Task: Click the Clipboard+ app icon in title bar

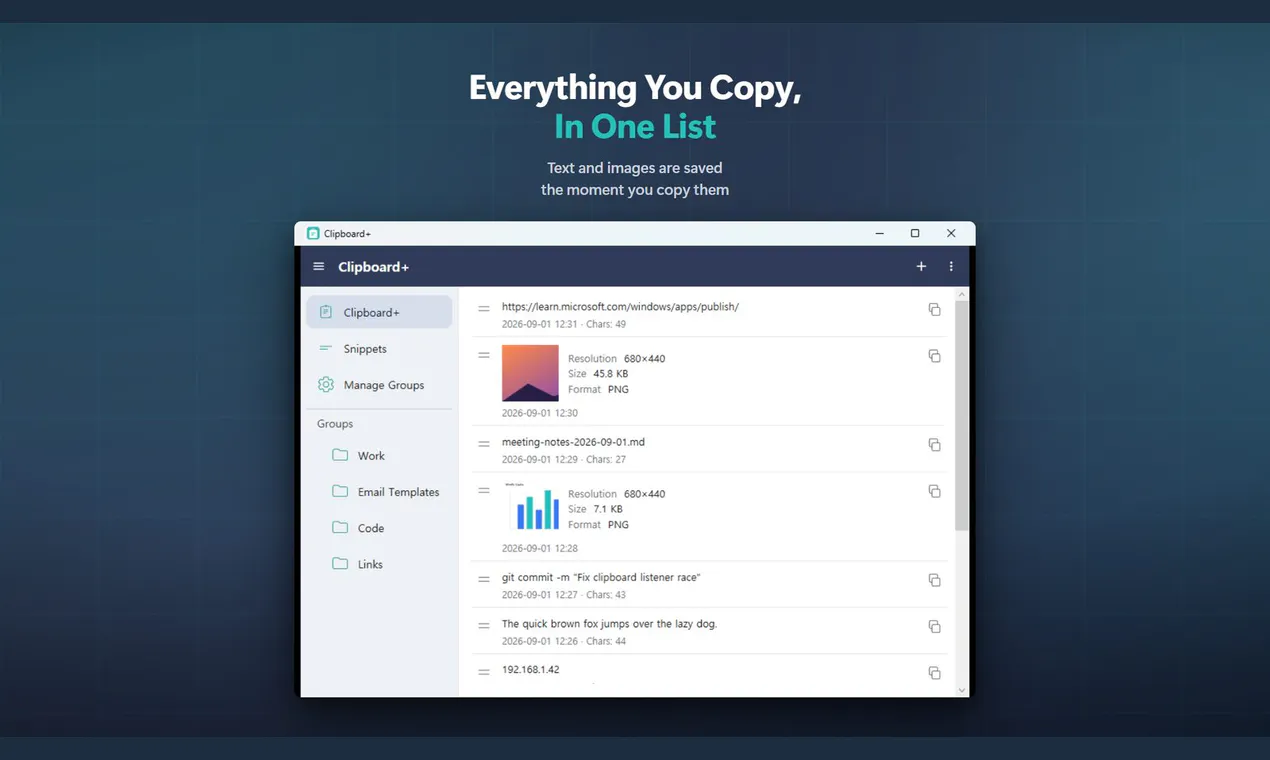Action: (313, 233)
